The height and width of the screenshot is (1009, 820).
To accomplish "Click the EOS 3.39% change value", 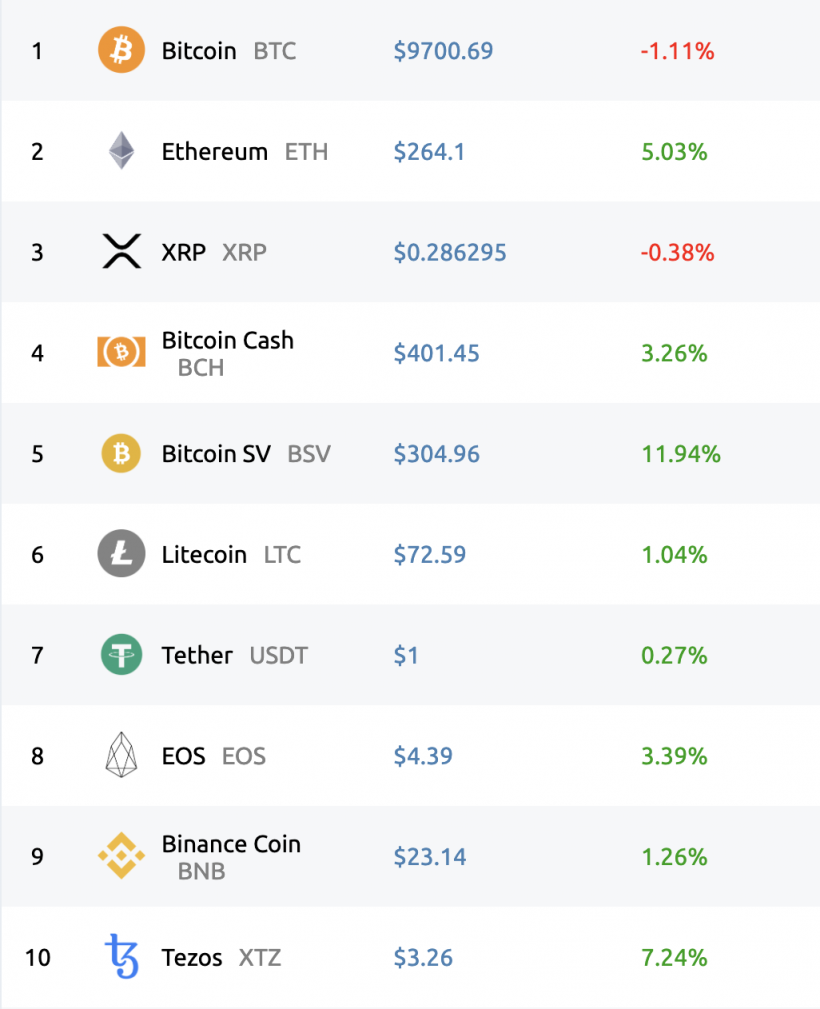I will tap(674, 756).
